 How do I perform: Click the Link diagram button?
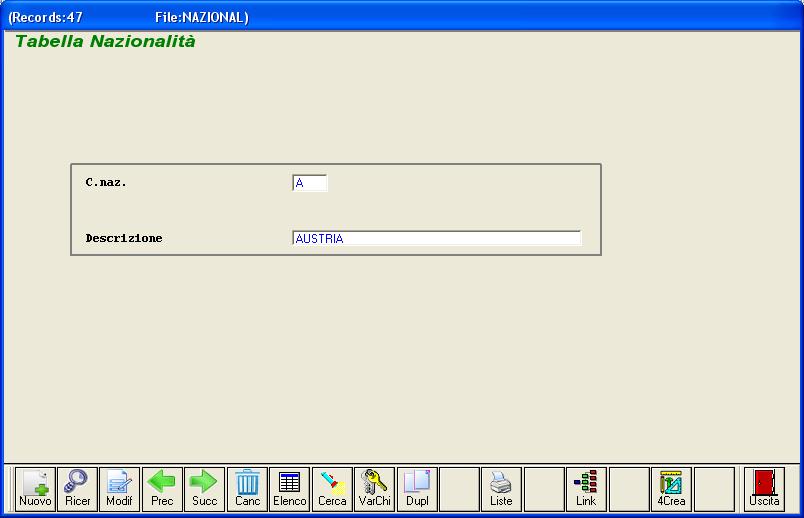coord(586,489)
